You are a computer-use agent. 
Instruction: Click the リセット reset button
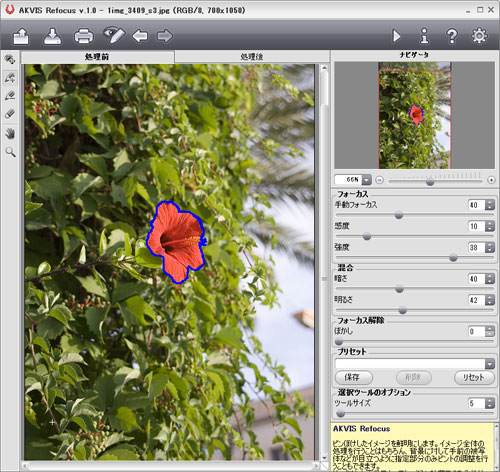[x=474, y=377]
